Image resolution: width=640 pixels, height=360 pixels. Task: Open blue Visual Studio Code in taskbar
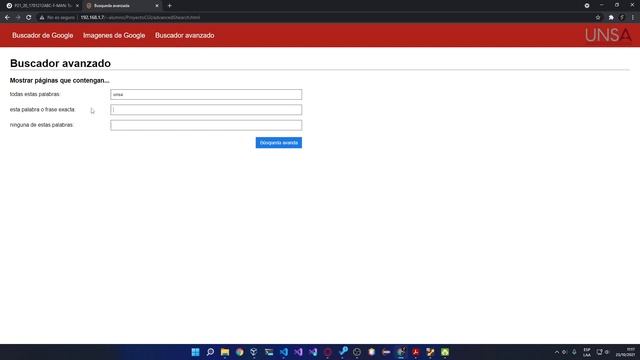[x=284, y=352]
